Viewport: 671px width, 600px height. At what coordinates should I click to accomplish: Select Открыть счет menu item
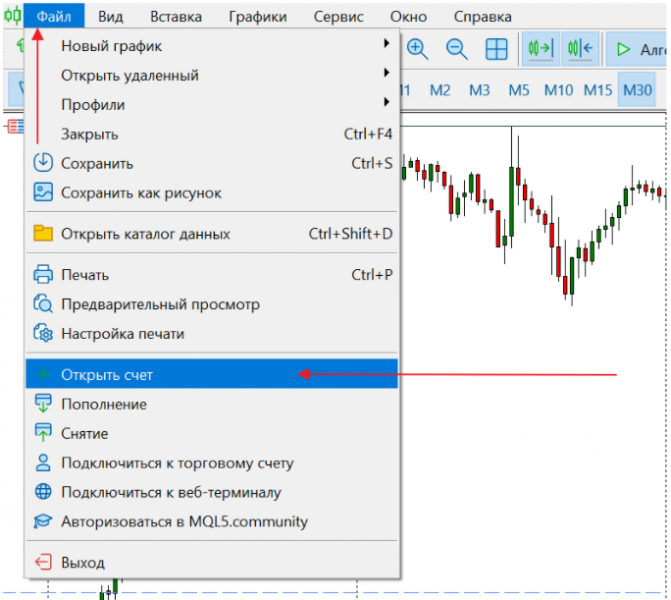click(x=212, y=374)
